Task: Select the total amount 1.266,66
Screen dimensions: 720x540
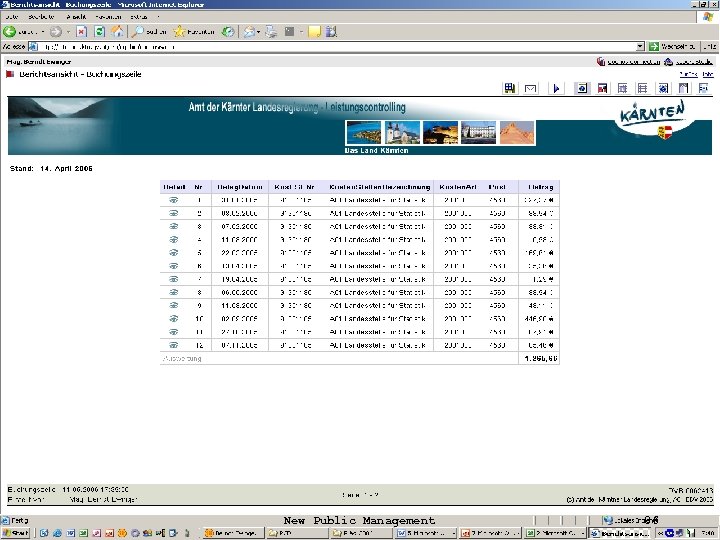Action: [541, 358]
